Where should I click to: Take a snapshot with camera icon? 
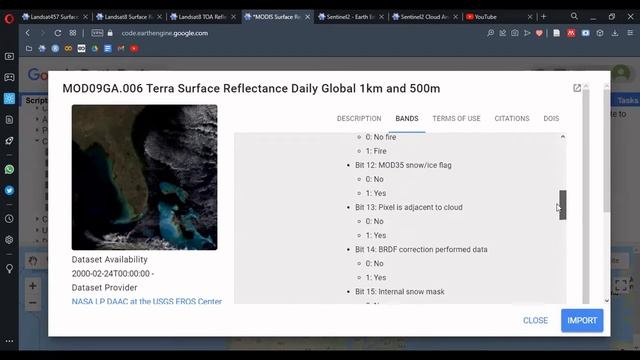click(515, 33)
